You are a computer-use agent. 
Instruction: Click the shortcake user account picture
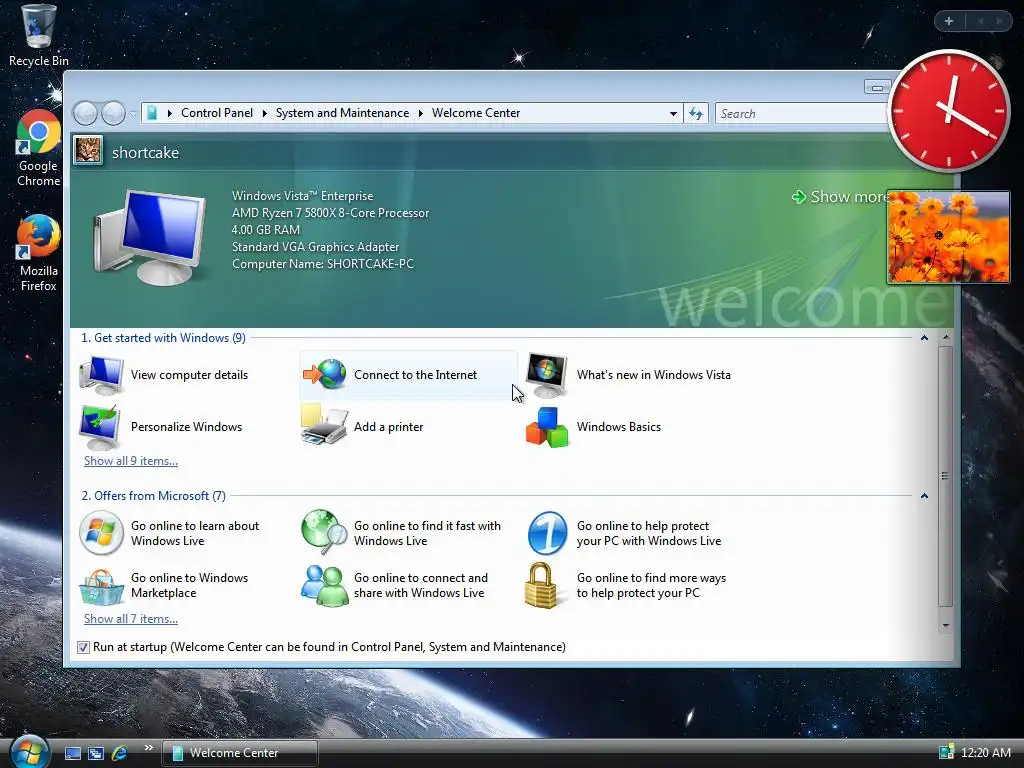pyautogui.click(x=88, y=151)
